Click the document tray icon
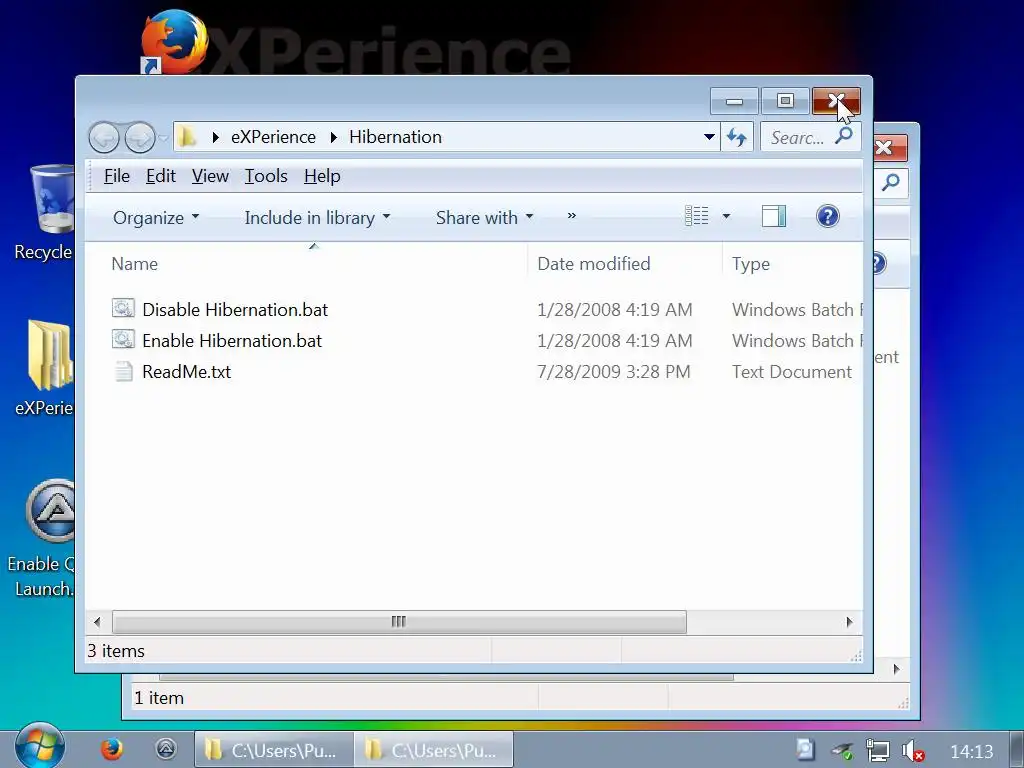This screenshot has width=1024, height=768. click(805, 750)
